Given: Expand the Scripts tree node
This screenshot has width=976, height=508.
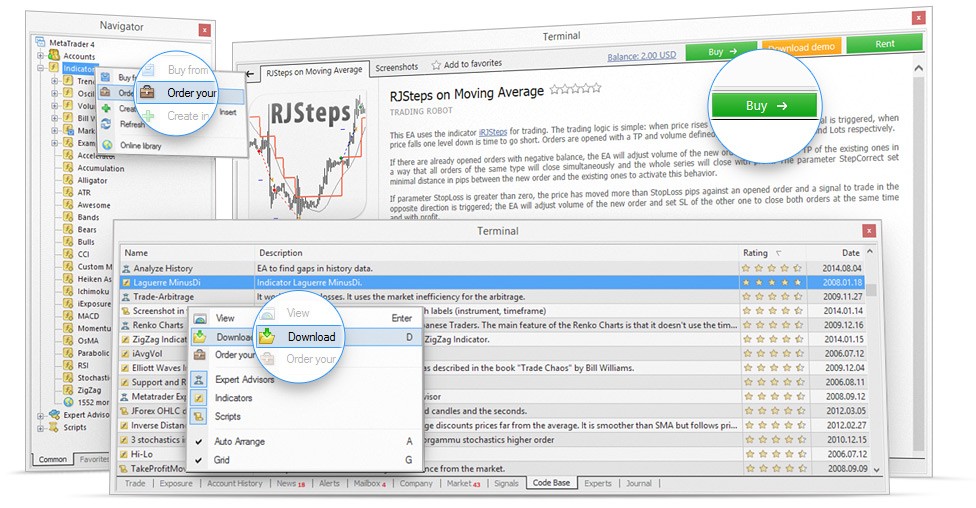Looking at the screenshot, I should 42,427.
